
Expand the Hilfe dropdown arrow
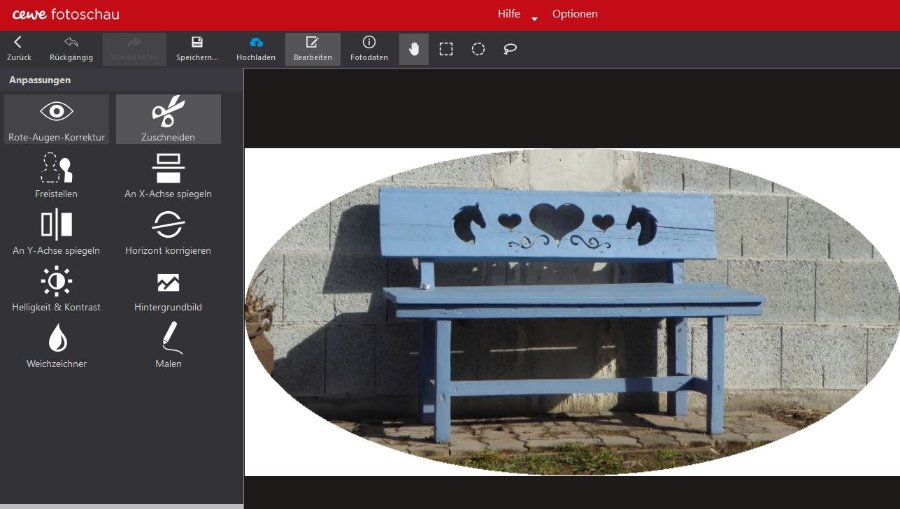[x=534, y=18]
